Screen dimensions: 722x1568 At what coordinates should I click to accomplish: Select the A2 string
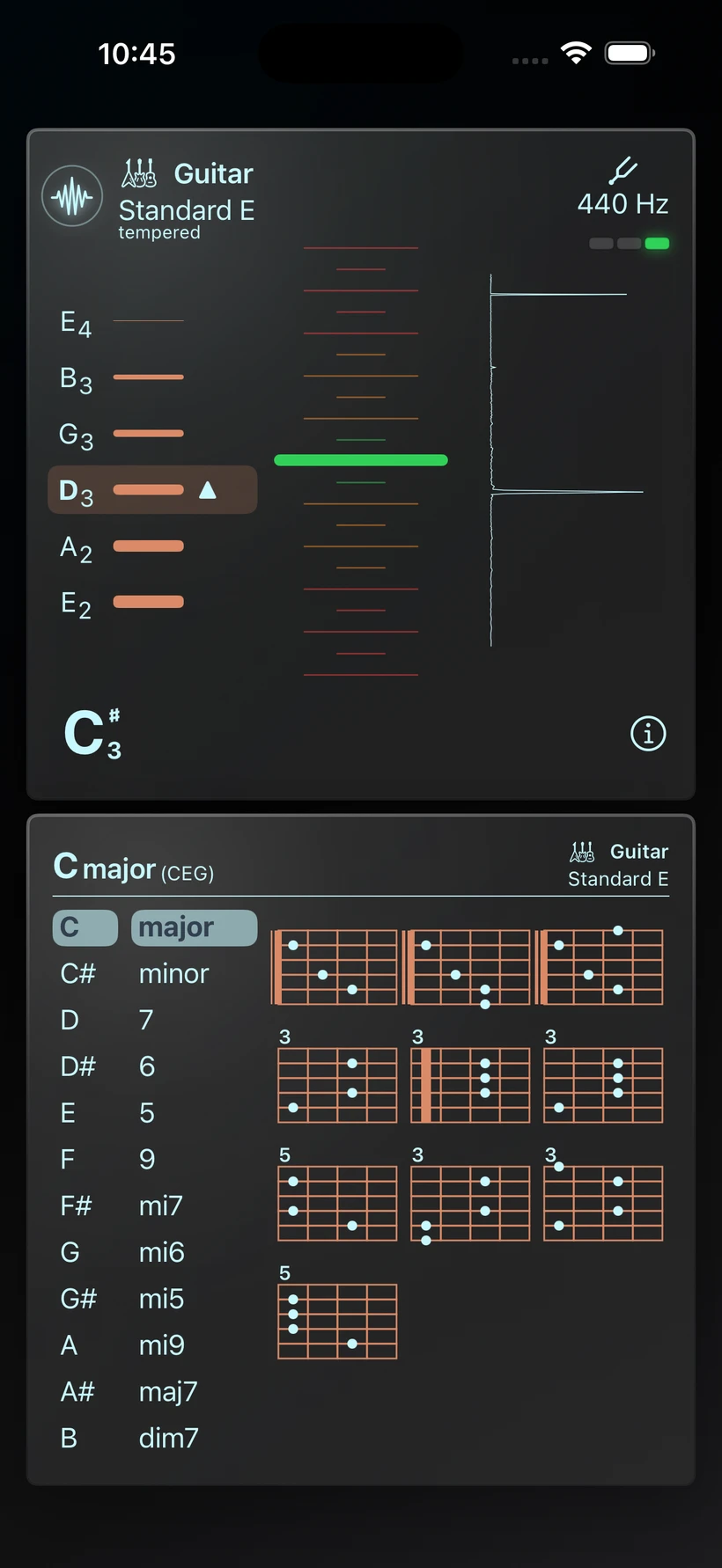pos(122,547)
